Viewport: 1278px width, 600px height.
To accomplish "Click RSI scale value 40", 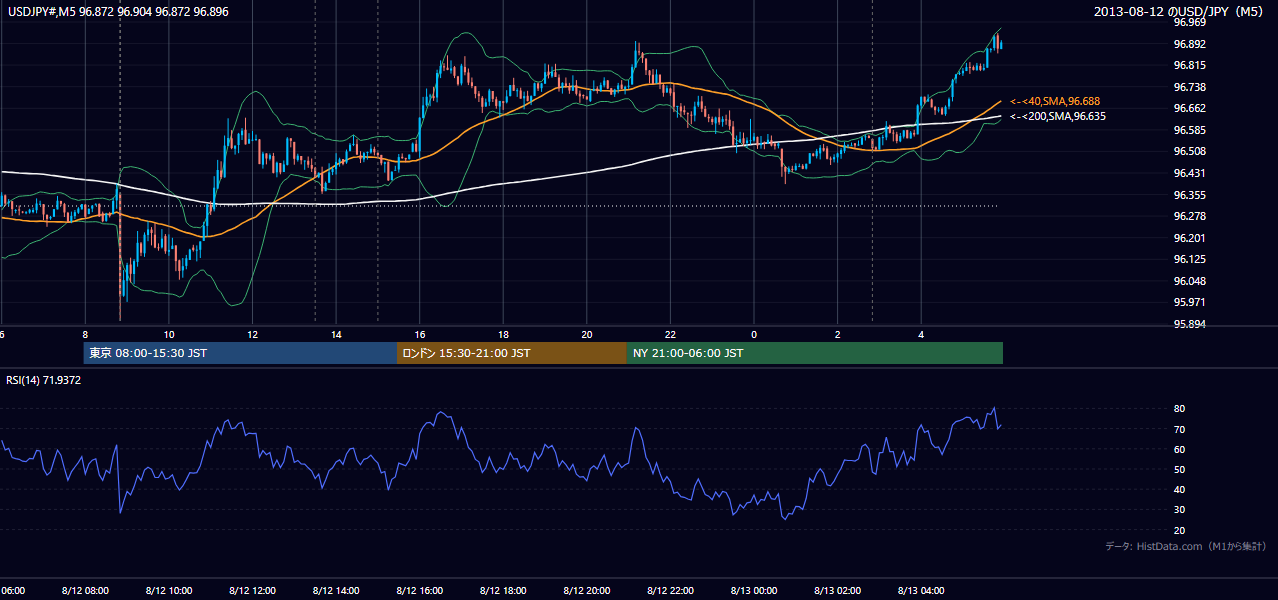I will [1180, 490].
